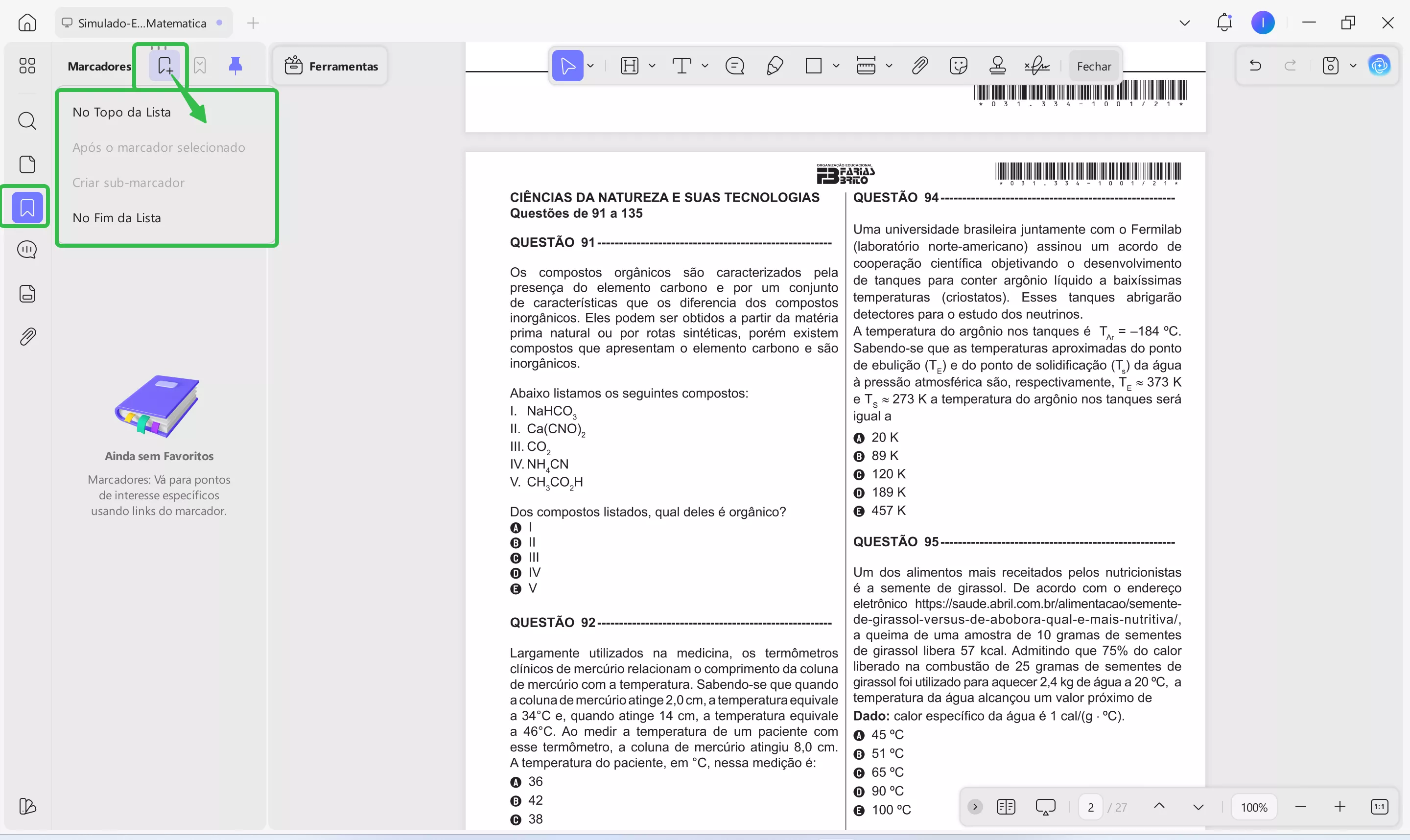Toggle the pin bookmarks panel icon
The height and width of the screenshot is (840, 1410).
click(x=235, y=66)
